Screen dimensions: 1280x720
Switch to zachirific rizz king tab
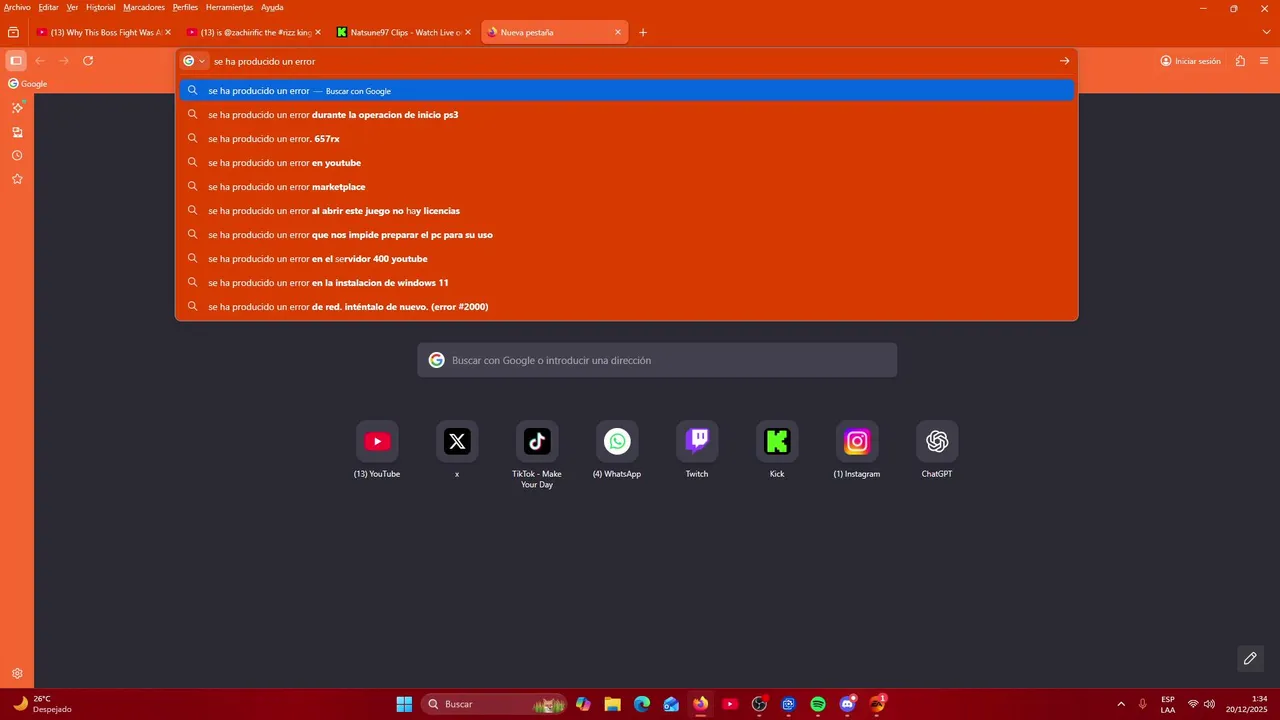(x=253, y=32)
